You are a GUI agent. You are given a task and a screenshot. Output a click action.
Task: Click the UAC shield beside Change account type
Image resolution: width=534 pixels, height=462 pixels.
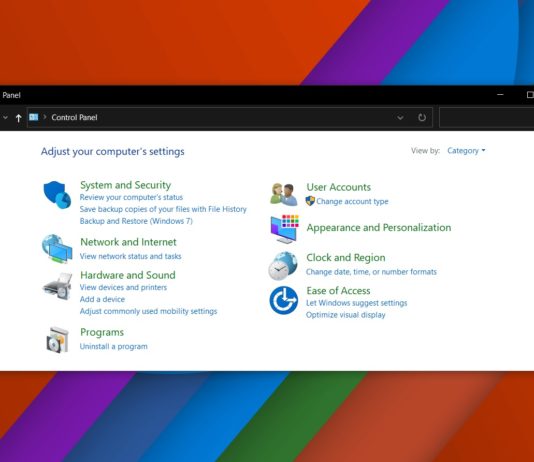click(x=310, y=201)
